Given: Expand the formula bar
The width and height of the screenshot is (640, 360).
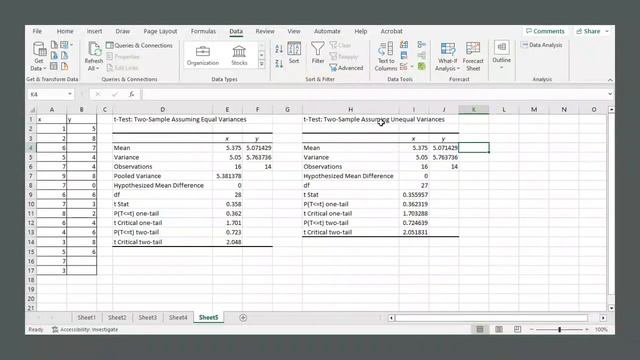Looking at the screenshot, I should pos(610,94).
